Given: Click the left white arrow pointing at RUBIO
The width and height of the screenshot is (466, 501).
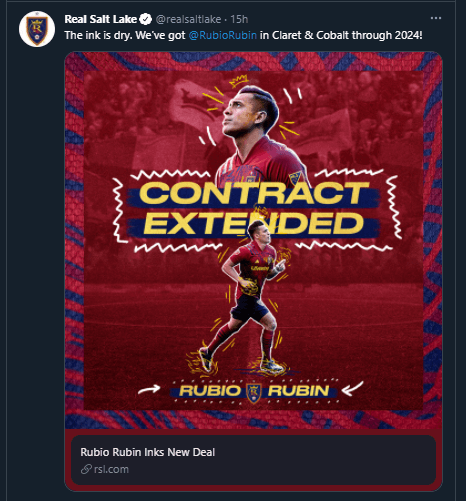Looking at the screenshot, I should pos(149,389).
